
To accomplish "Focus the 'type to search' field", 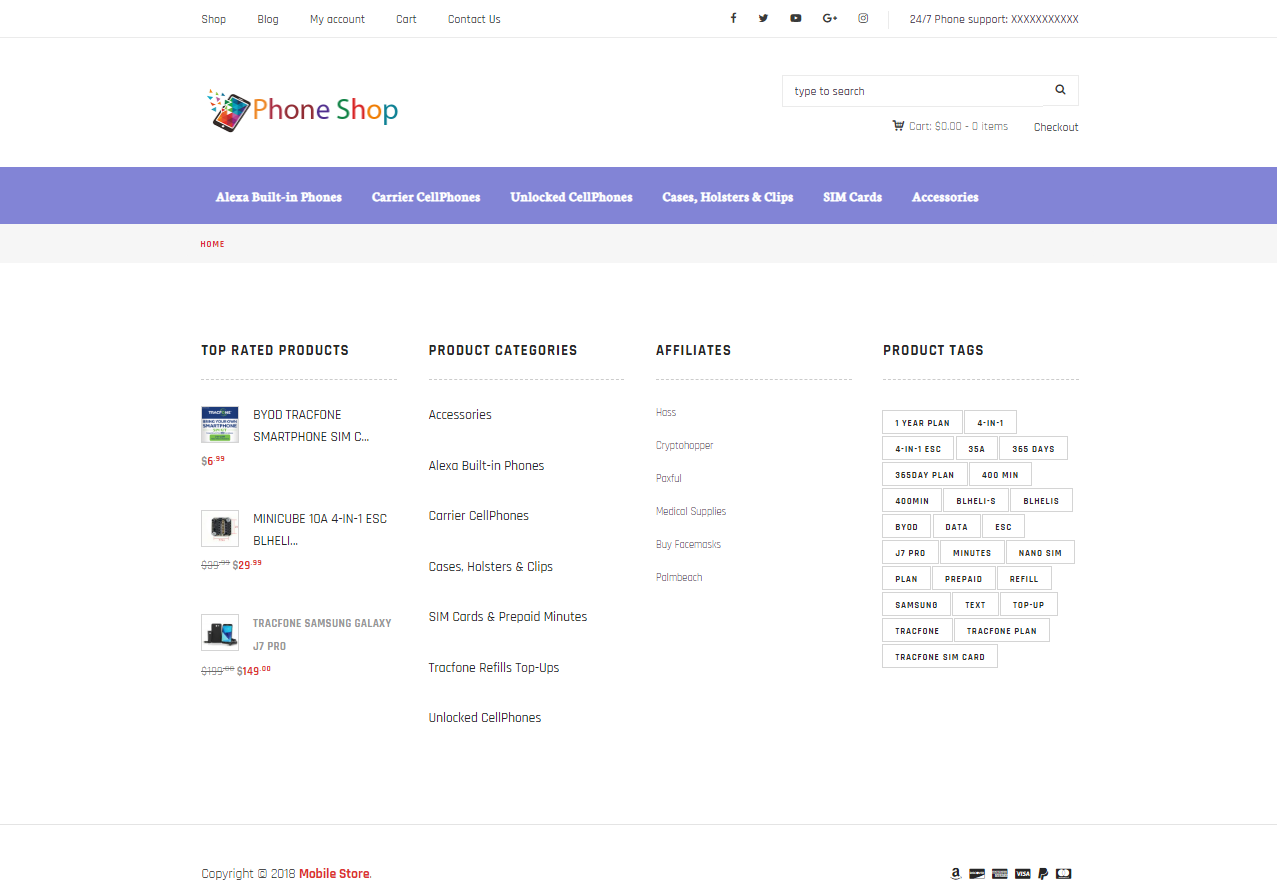I will click(x=913, y=91).
